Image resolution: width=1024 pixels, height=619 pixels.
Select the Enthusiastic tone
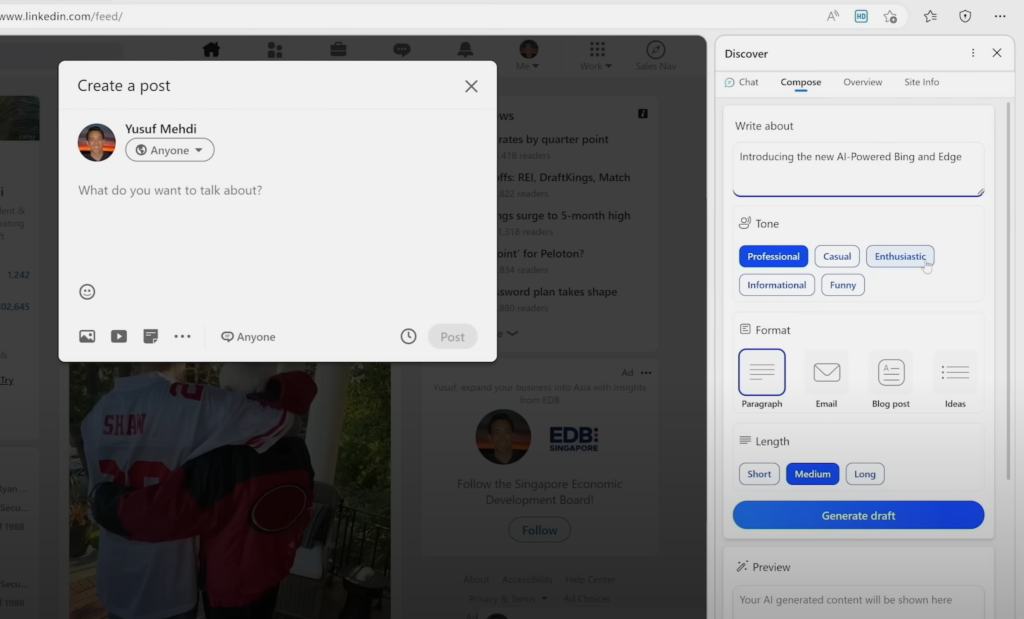(900, 256)
